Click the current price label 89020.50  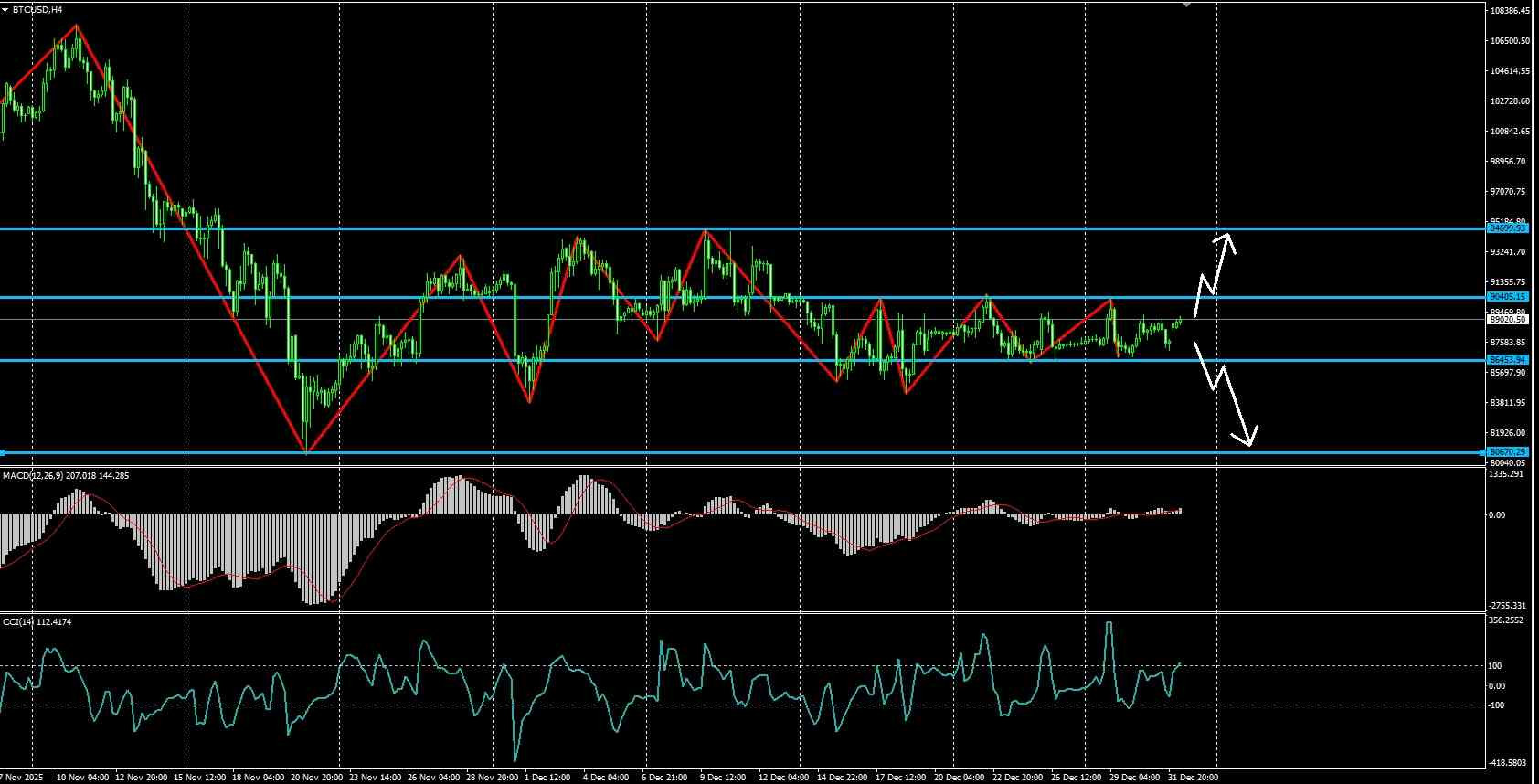(1507, 320)
